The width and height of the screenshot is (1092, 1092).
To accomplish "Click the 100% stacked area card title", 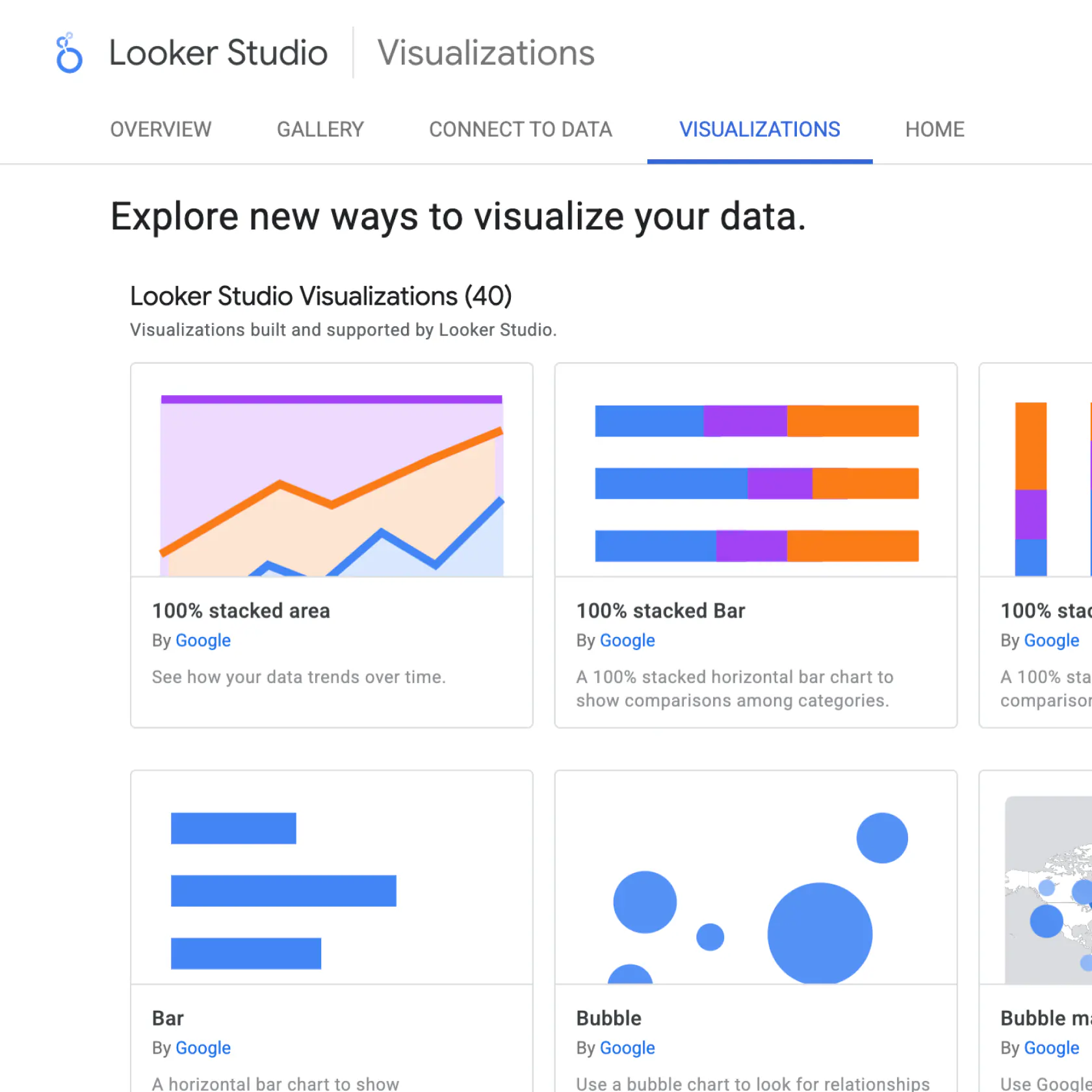I will [240, 610].
